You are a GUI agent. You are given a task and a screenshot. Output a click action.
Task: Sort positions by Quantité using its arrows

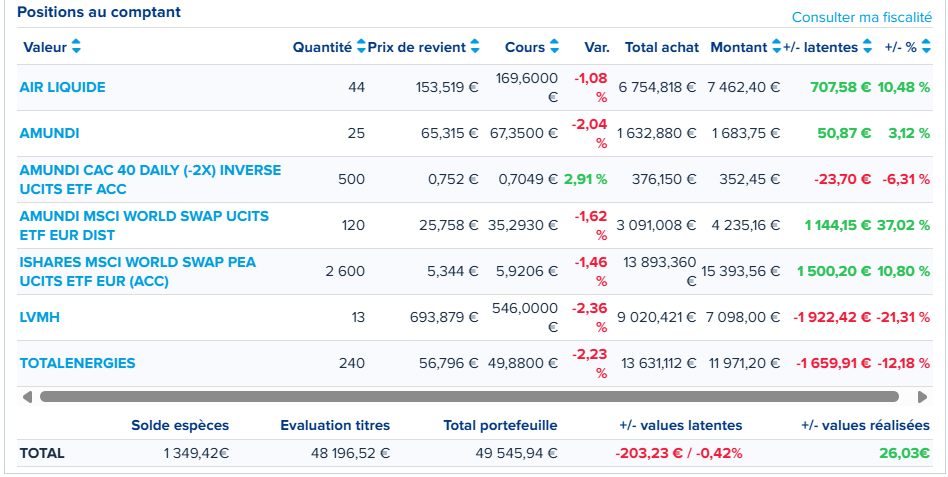(361, 47)
